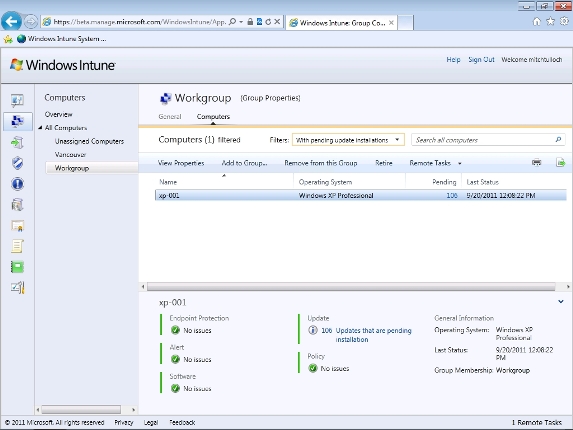The image size is (573, 430).
Task: Select Unassigned Computers group
Action: [89, 141]
